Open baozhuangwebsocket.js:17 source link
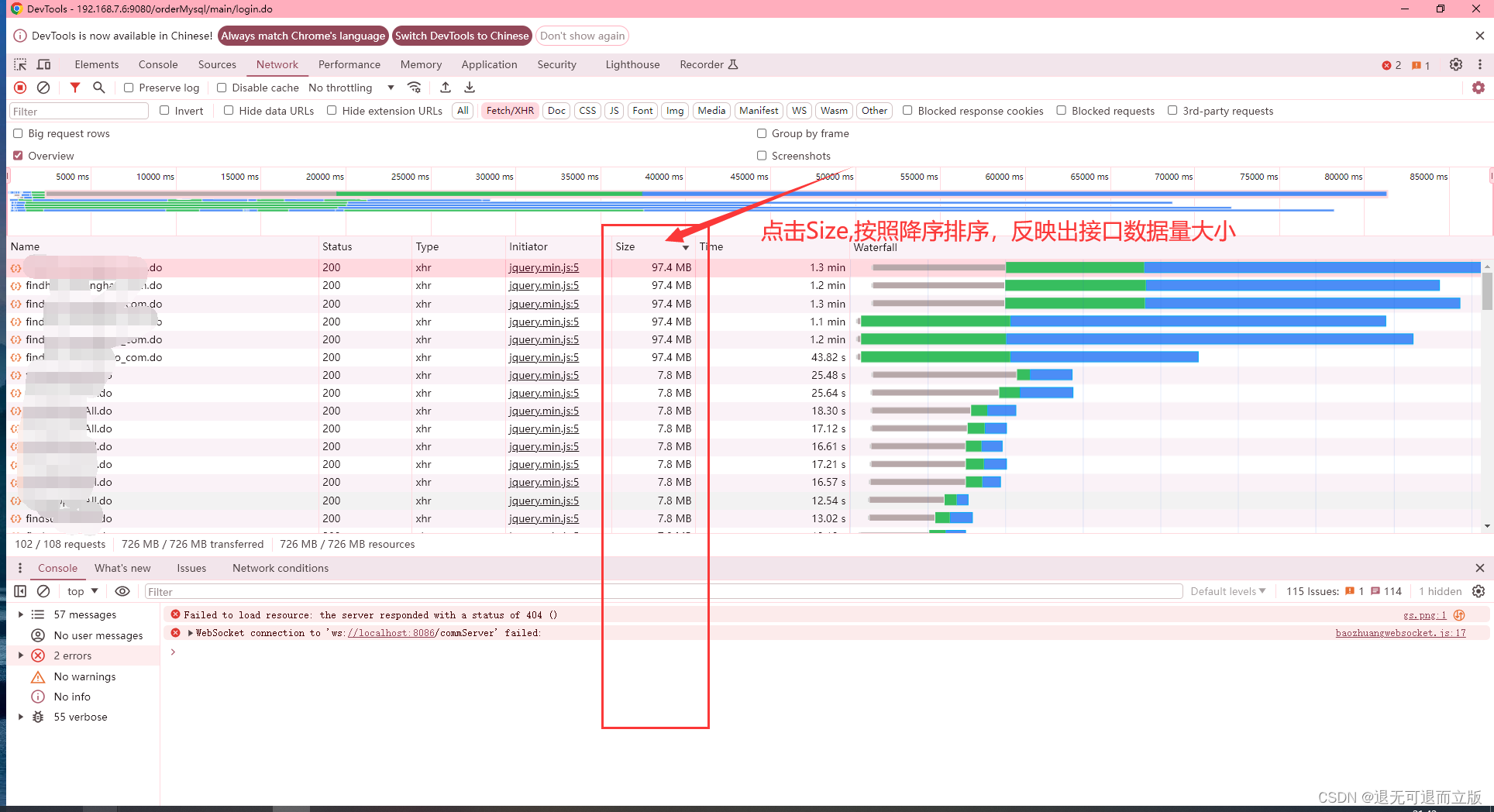The width and height of the screenshot is (1494, 812). [1400, 633]
